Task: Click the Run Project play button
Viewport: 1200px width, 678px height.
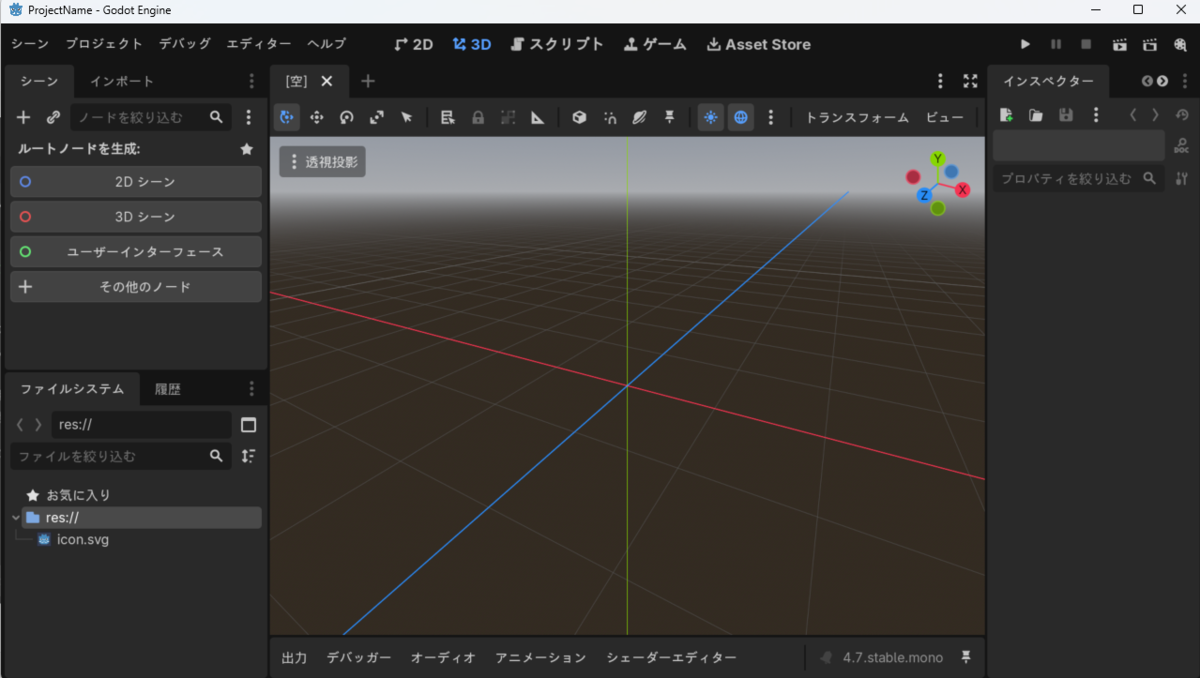Action: point(1025,45)
